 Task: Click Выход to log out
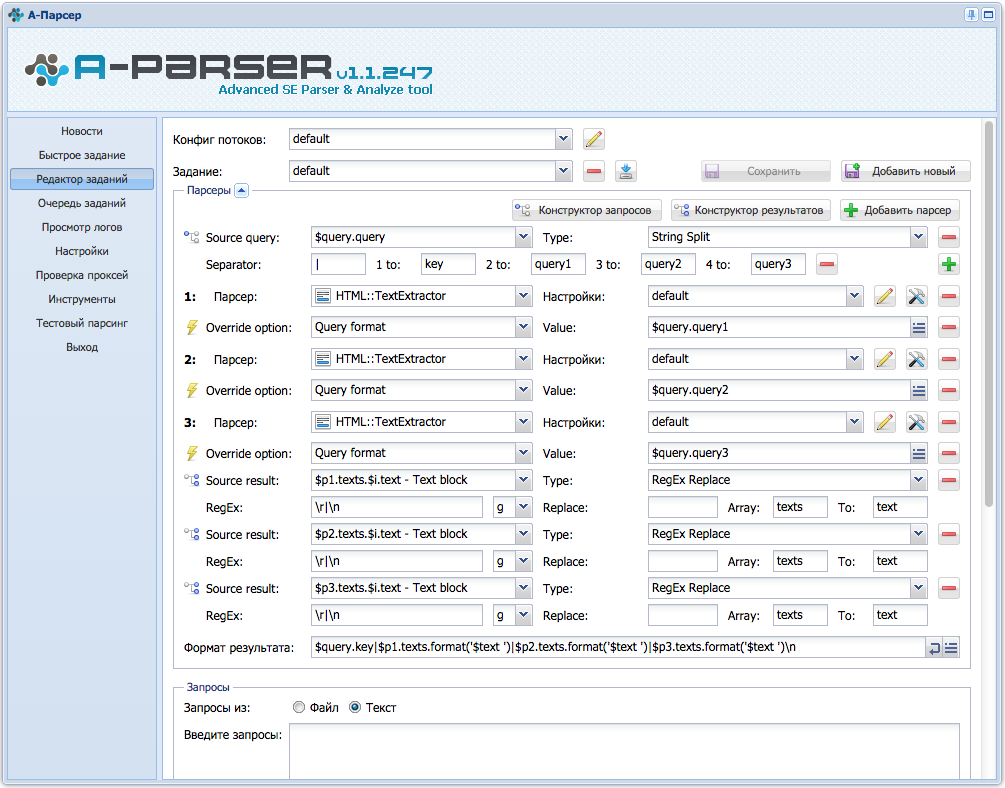tap(82, 348)
